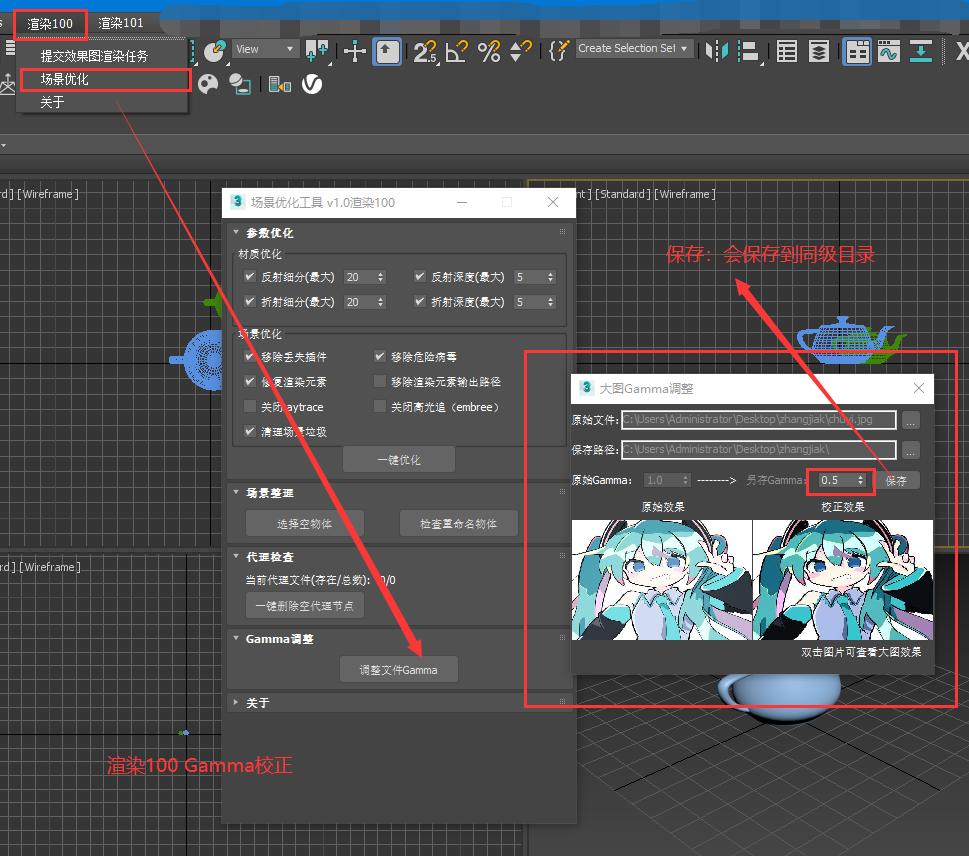Screen dimensions: 969x856
Task: Click the 原始文件 path field
Action: [x=759, y=420]
